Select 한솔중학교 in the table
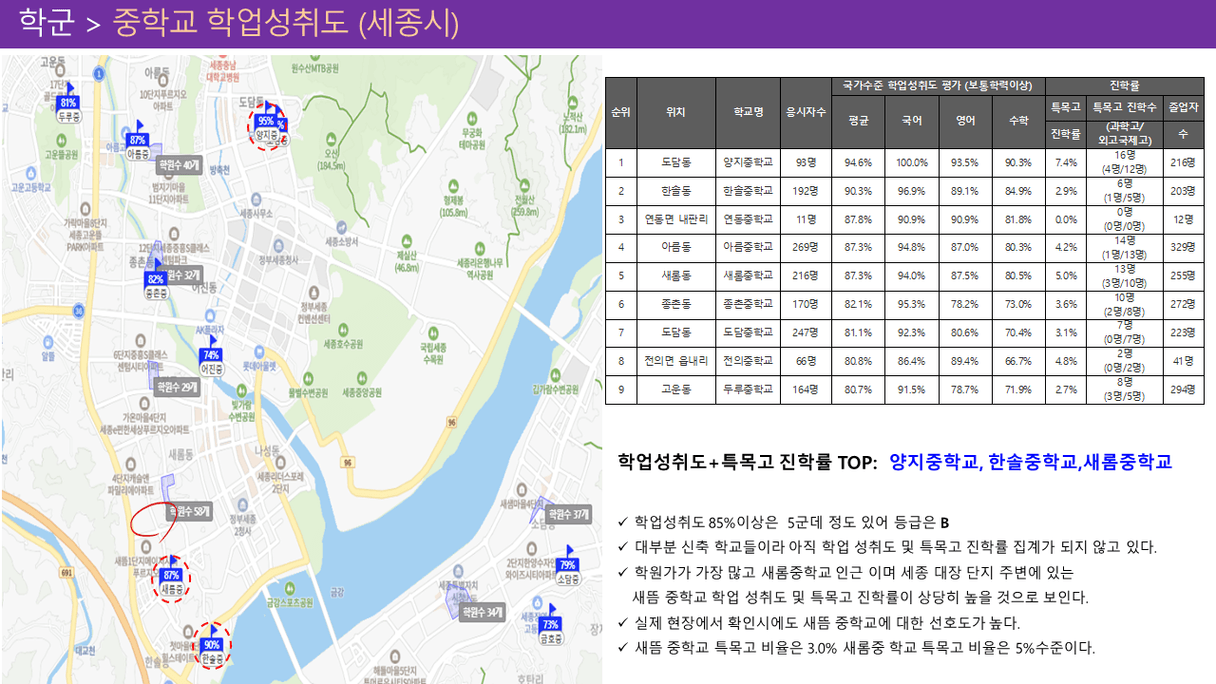Image resolution: width=1216 pixels, height=684 pixels. [x=748, y=191]
